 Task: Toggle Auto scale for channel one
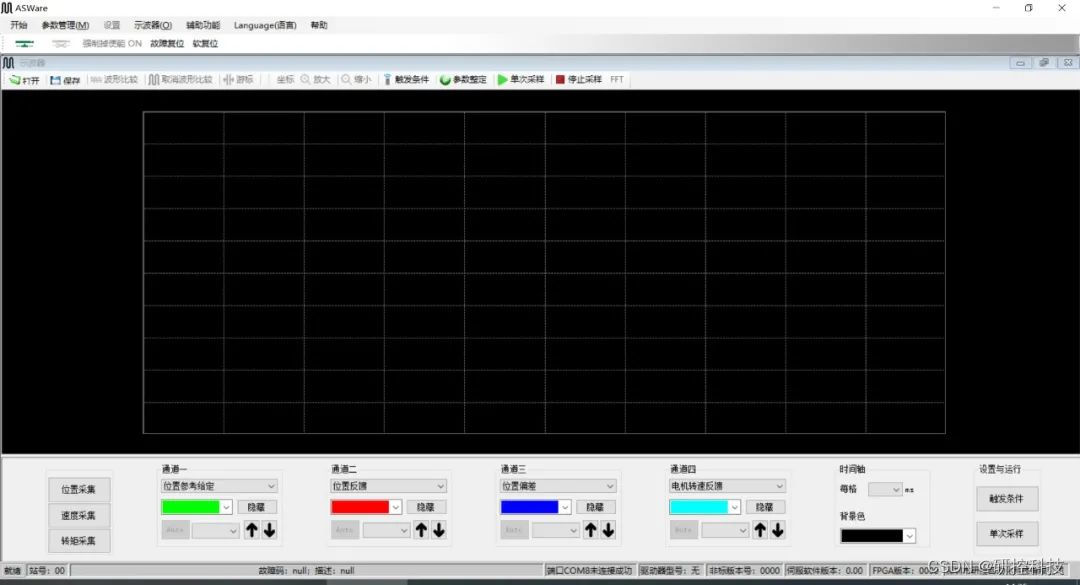[x=175, y=530]
